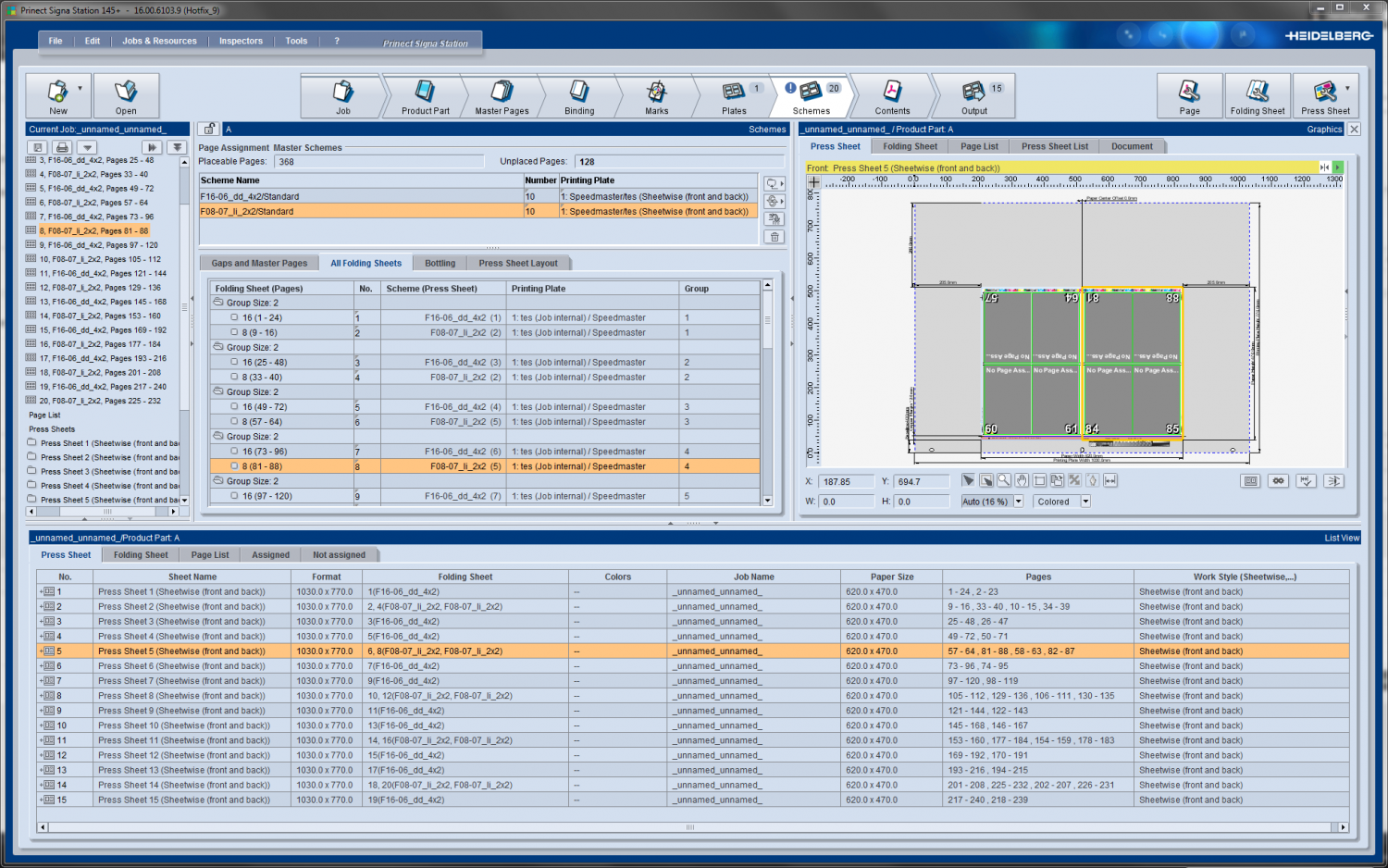Click the Open job icon

pyautogui.click(x=126, y=91)
